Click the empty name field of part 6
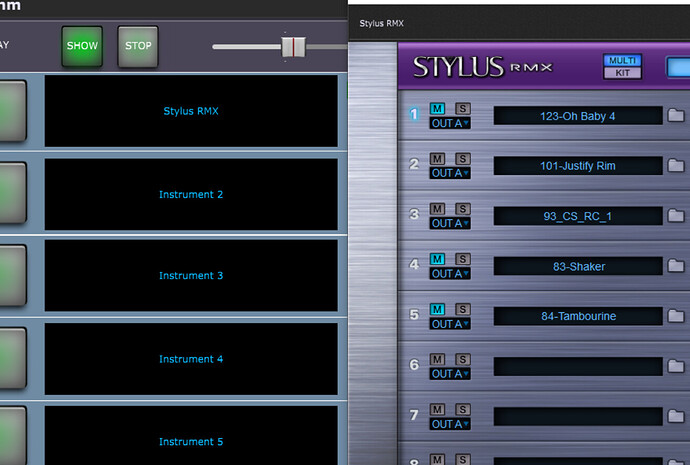690x465 pixels. point(578,366)
